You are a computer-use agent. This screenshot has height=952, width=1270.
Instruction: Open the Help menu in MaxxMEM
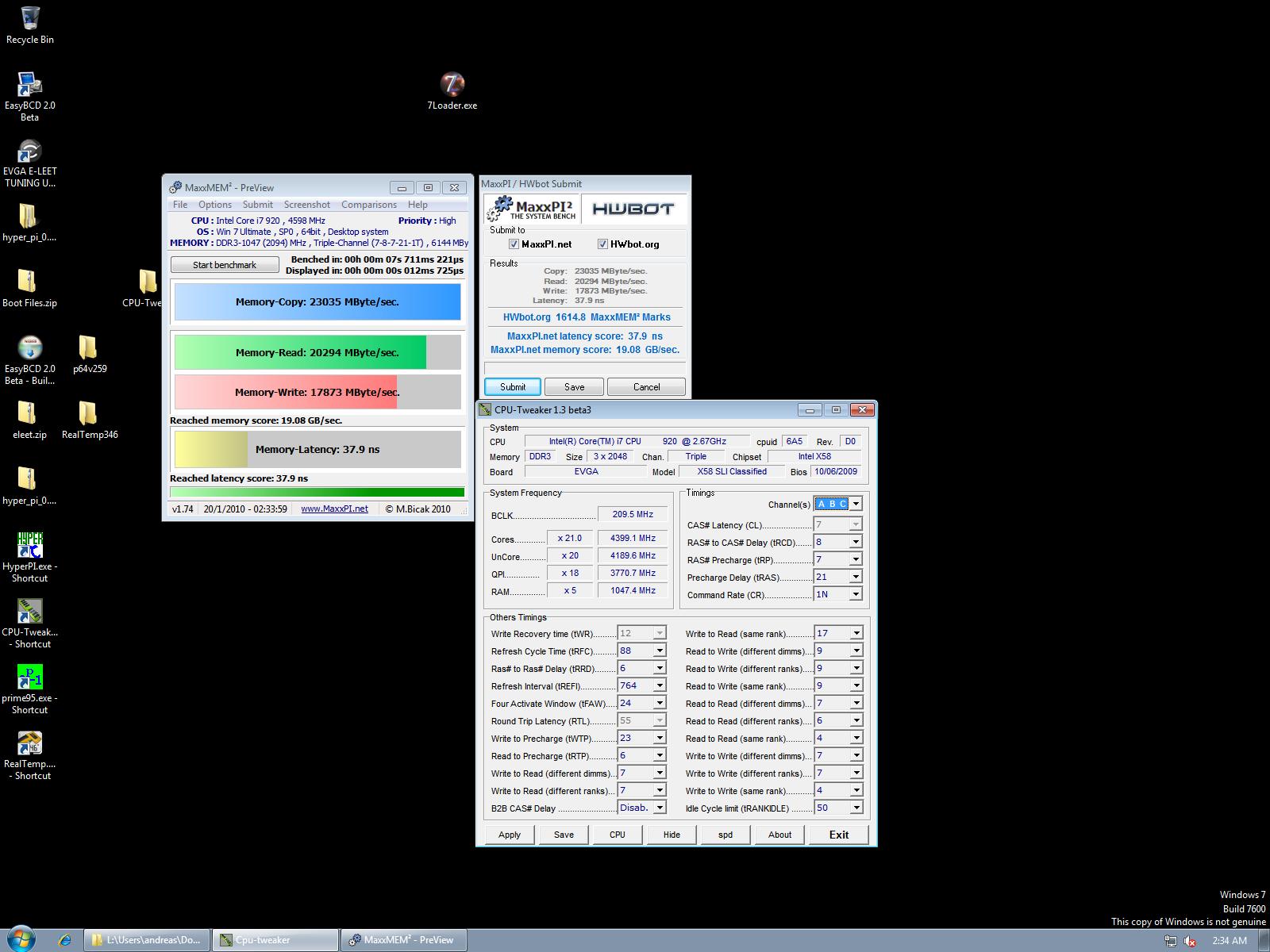(x=418, y=205)
